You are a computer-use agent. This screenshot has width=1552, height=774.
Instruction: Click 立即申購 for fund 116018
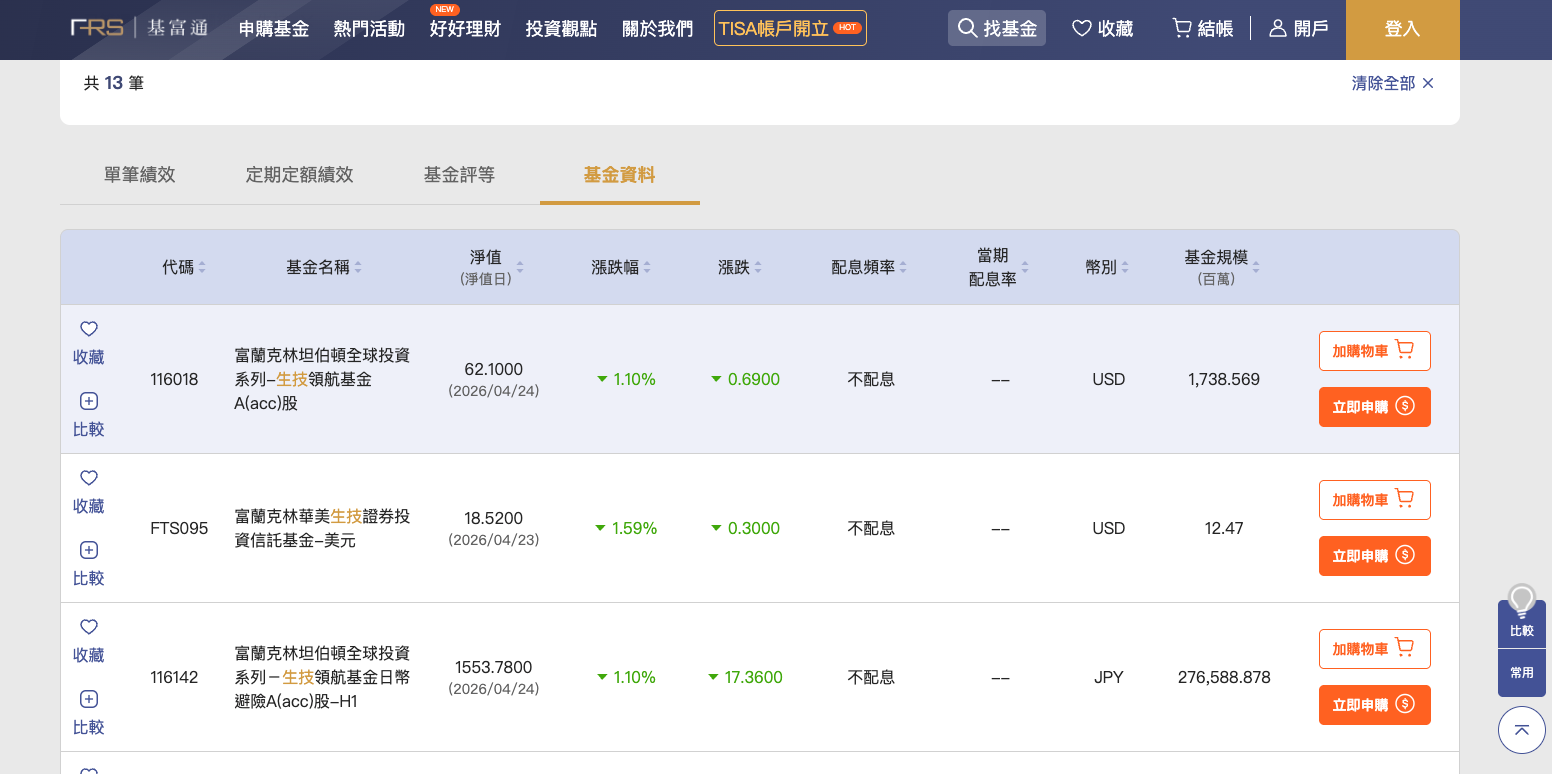coord(1375,407)
